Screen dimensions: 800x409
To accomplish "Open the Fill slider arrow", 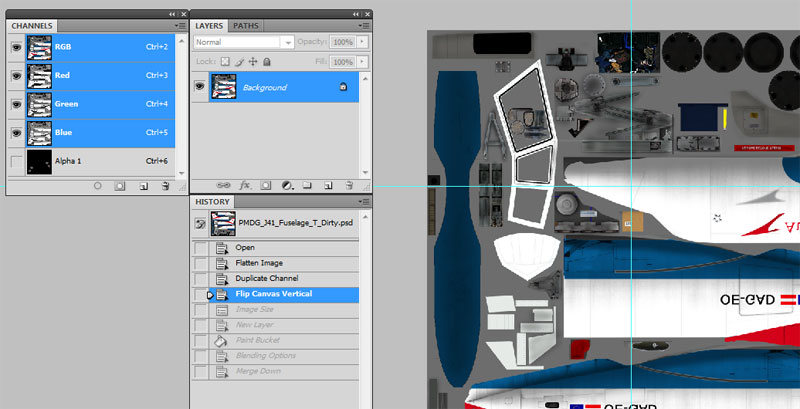I will coord(362,62).
